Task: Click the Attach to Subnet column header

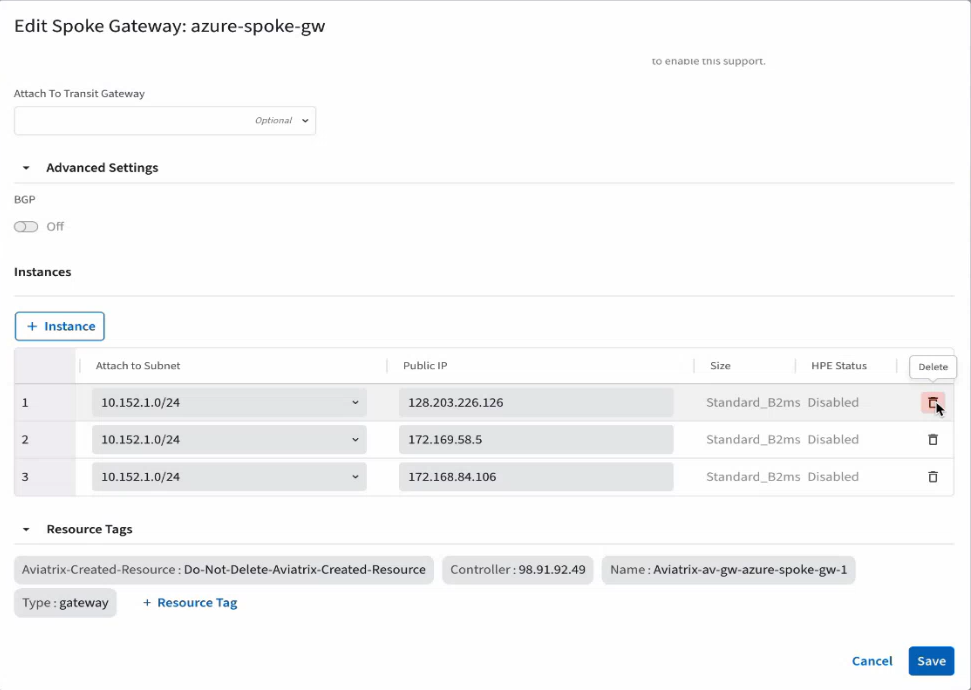Action: 138,366
